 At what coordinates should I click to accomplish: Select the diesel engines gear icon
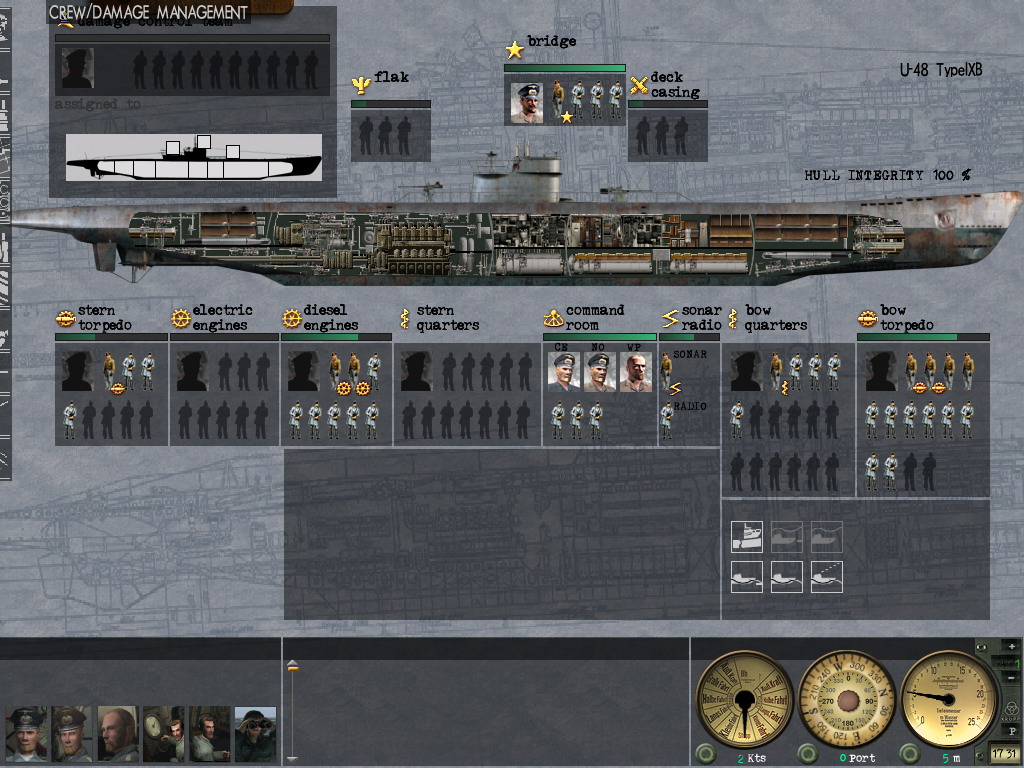click(x=291, y=318)
